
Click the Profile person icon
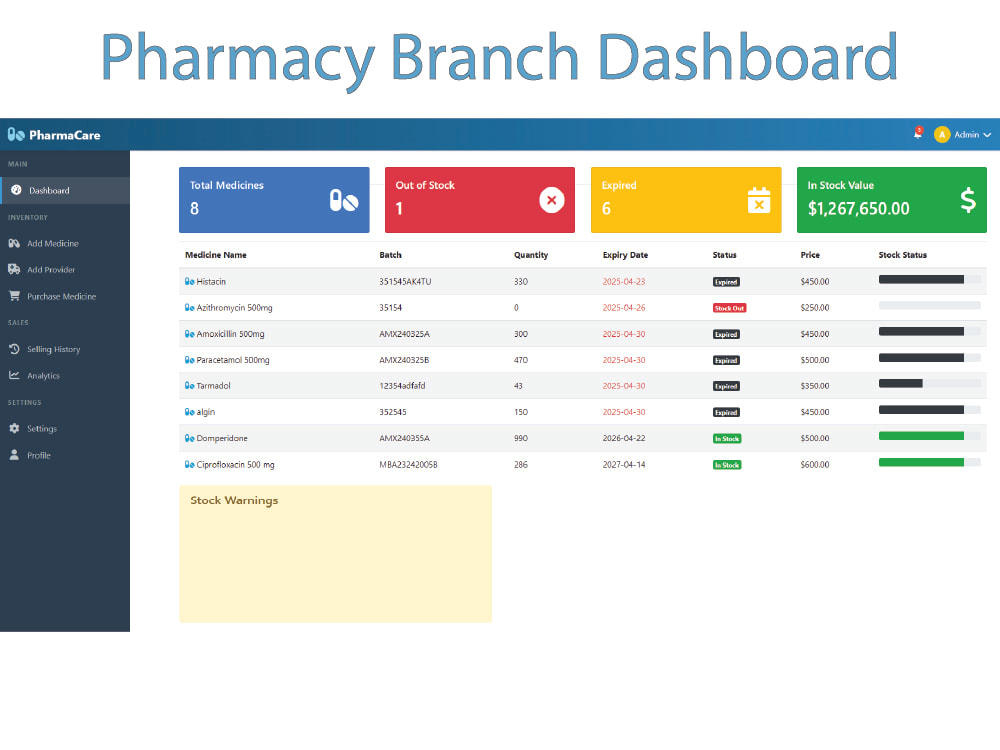pos(14,455)
